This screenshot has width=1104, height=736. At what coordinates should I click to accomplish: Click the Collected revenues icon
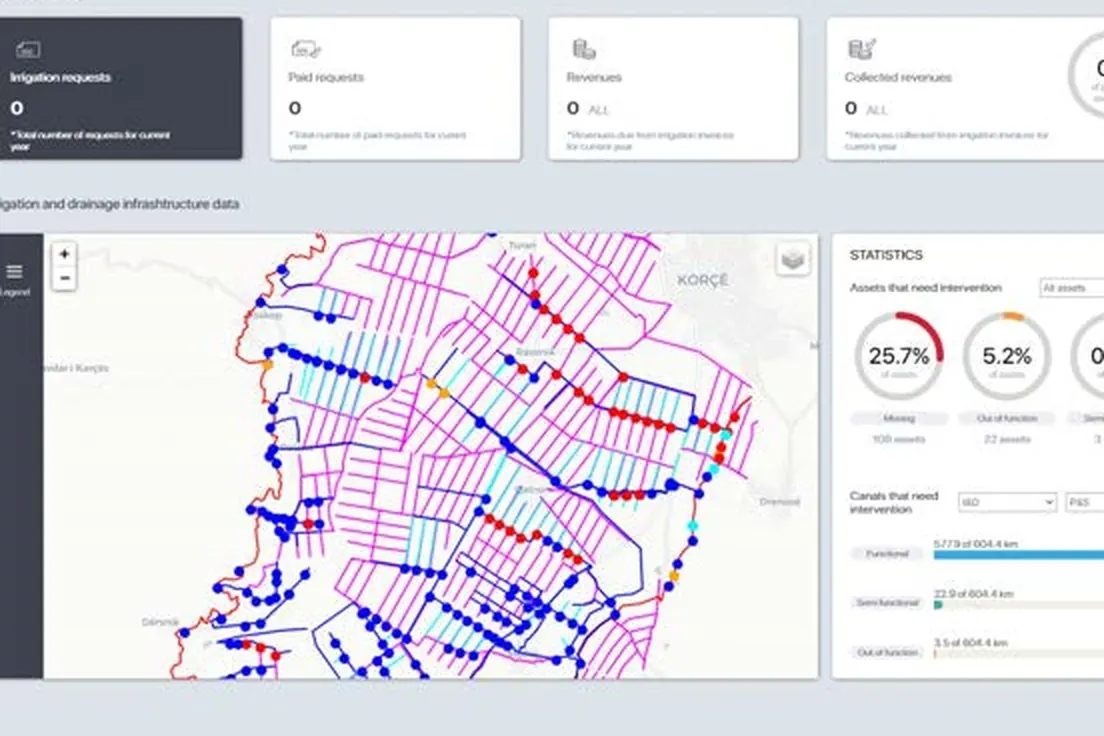862,49
